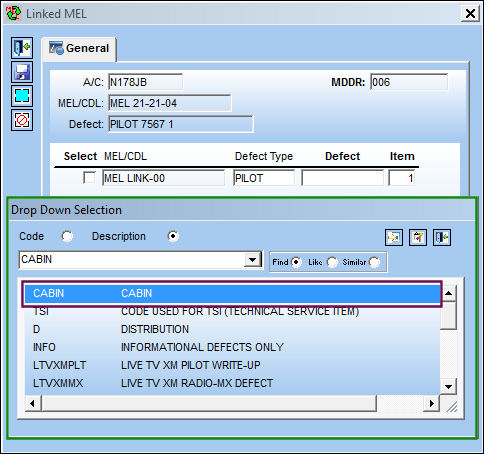Click the Defect column header in grid
Image resolution: width=484 pixels, height=454 pixels.
tap(342, 156)
